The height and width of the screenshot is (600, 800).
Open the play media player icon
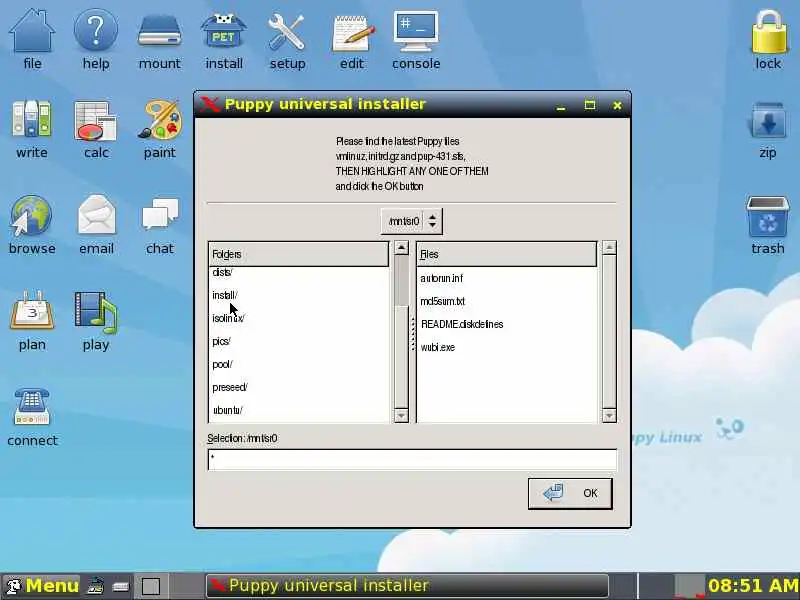point(96,320)
